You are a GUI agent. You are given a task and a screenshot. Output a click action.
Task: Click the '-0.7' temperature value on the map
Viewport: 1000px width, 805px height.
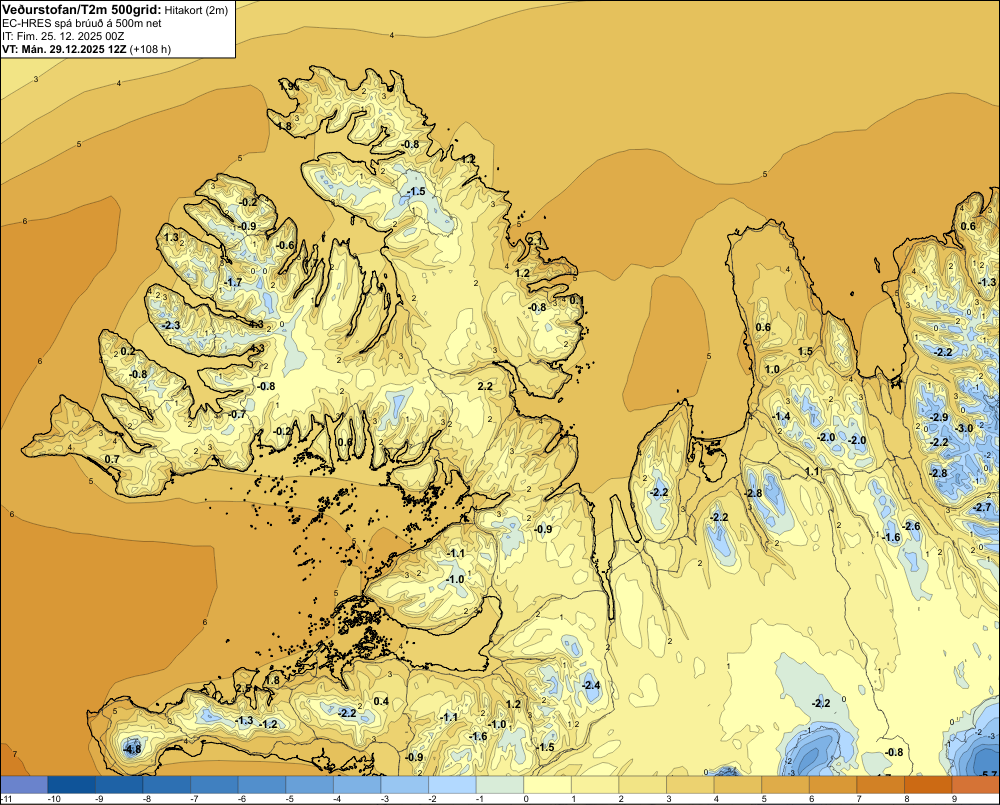[237, 415]
